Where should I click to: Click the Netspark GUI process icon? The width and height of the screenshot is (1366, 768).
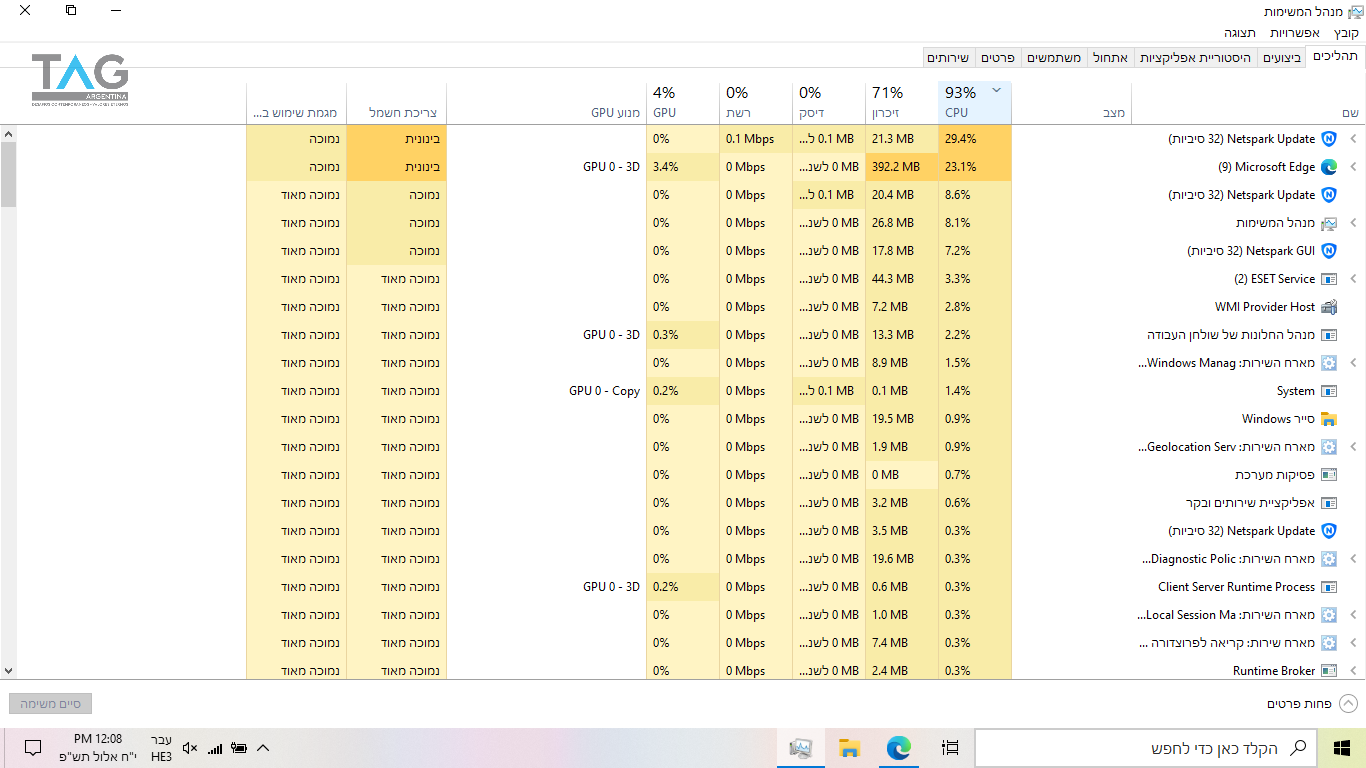(x=1329, y=251)
